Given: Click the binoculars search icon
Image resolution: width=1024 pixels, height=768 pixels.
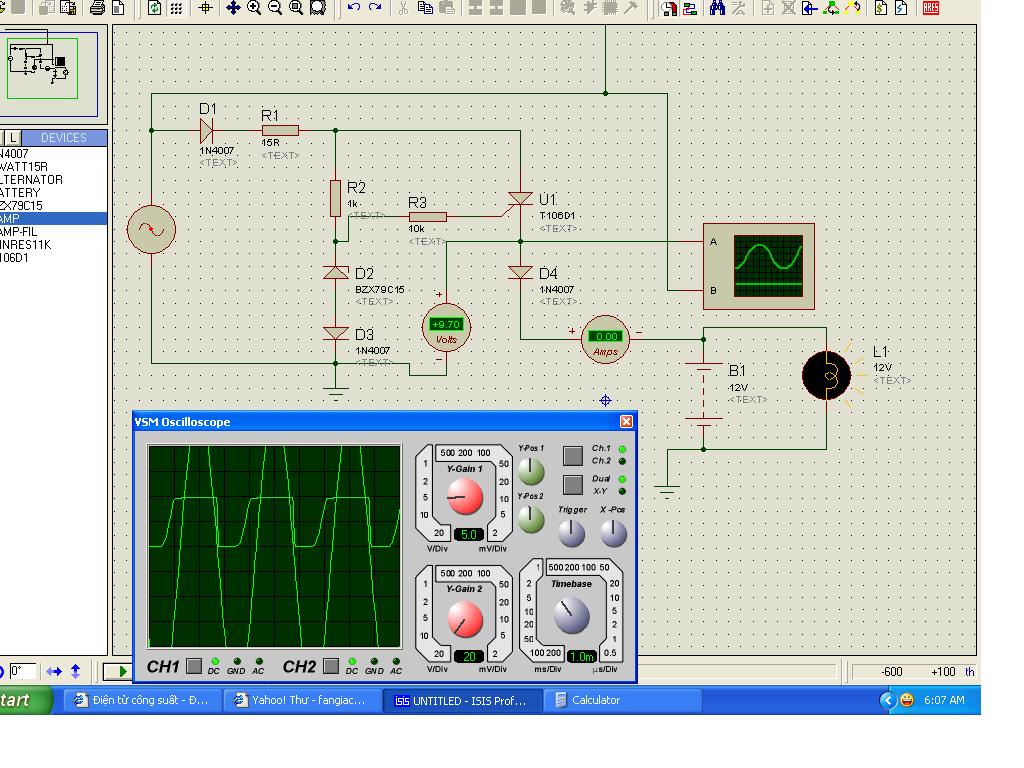Looking at the screenshot, I should 717,8.
